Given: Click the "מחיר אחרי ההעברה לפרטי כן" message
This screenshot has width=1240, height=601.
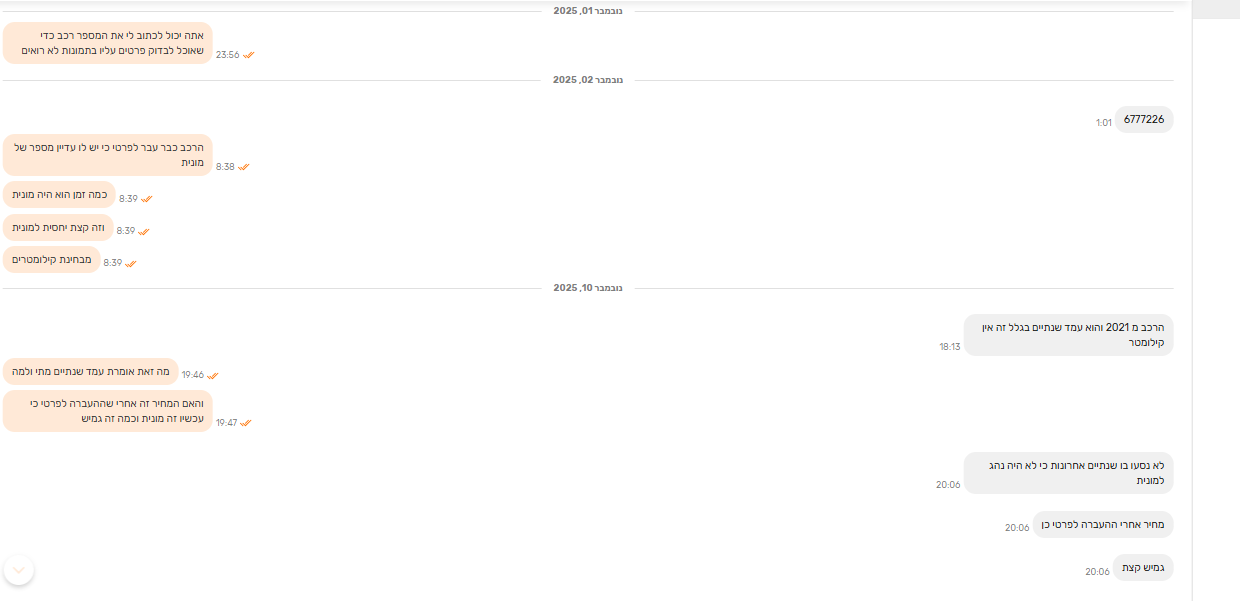Looking at the screenshot, I should click(1103, 524).
